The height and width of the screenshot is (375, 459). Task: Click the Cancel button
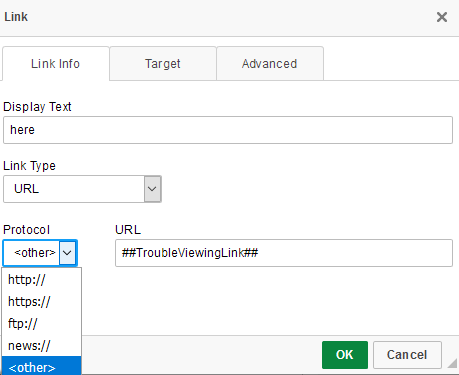(x=407, y=355)
